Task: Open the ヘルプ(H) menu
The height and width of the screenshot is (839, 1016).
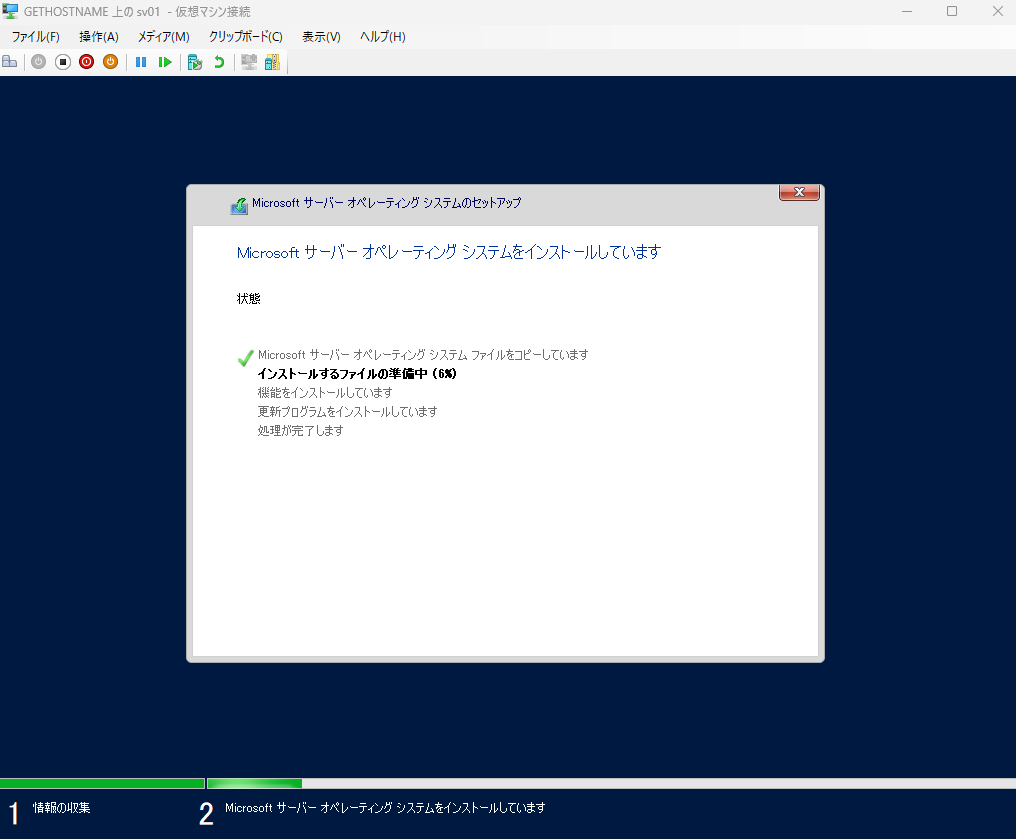Action: coord(383,37)
